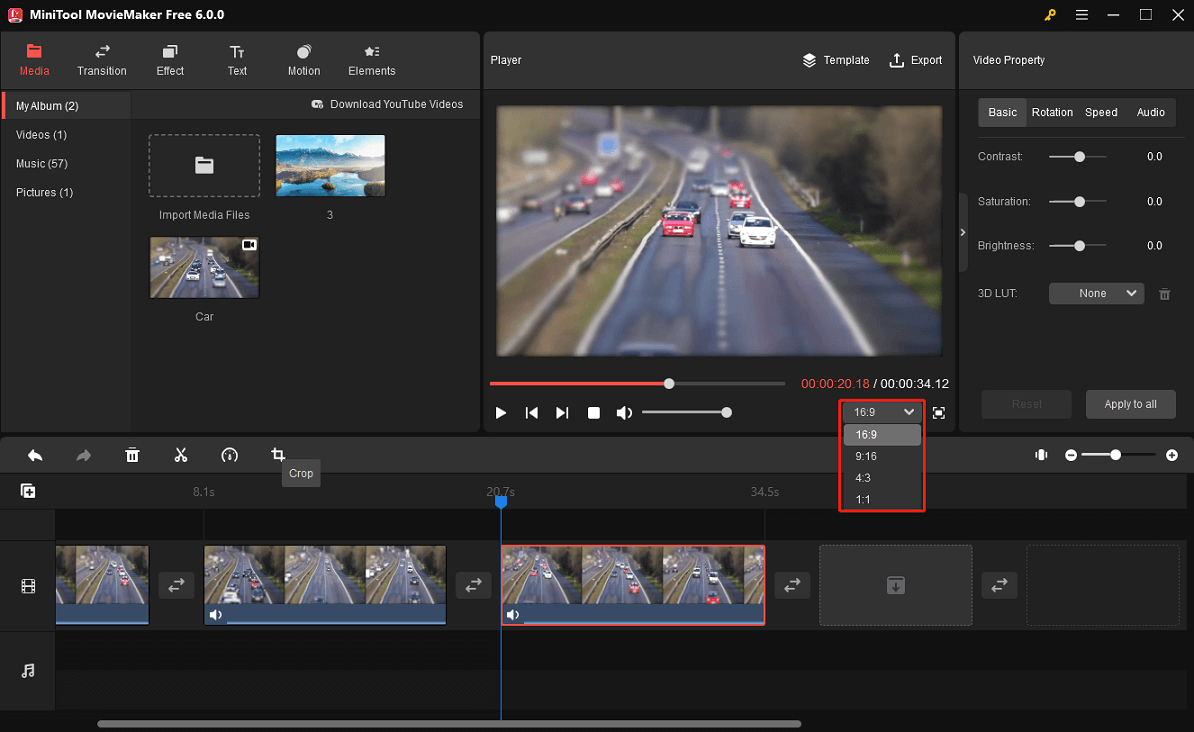This screenshot has width=1194, height=732.
Task: Open the speed control tool
Action: (x=229, y=456)
